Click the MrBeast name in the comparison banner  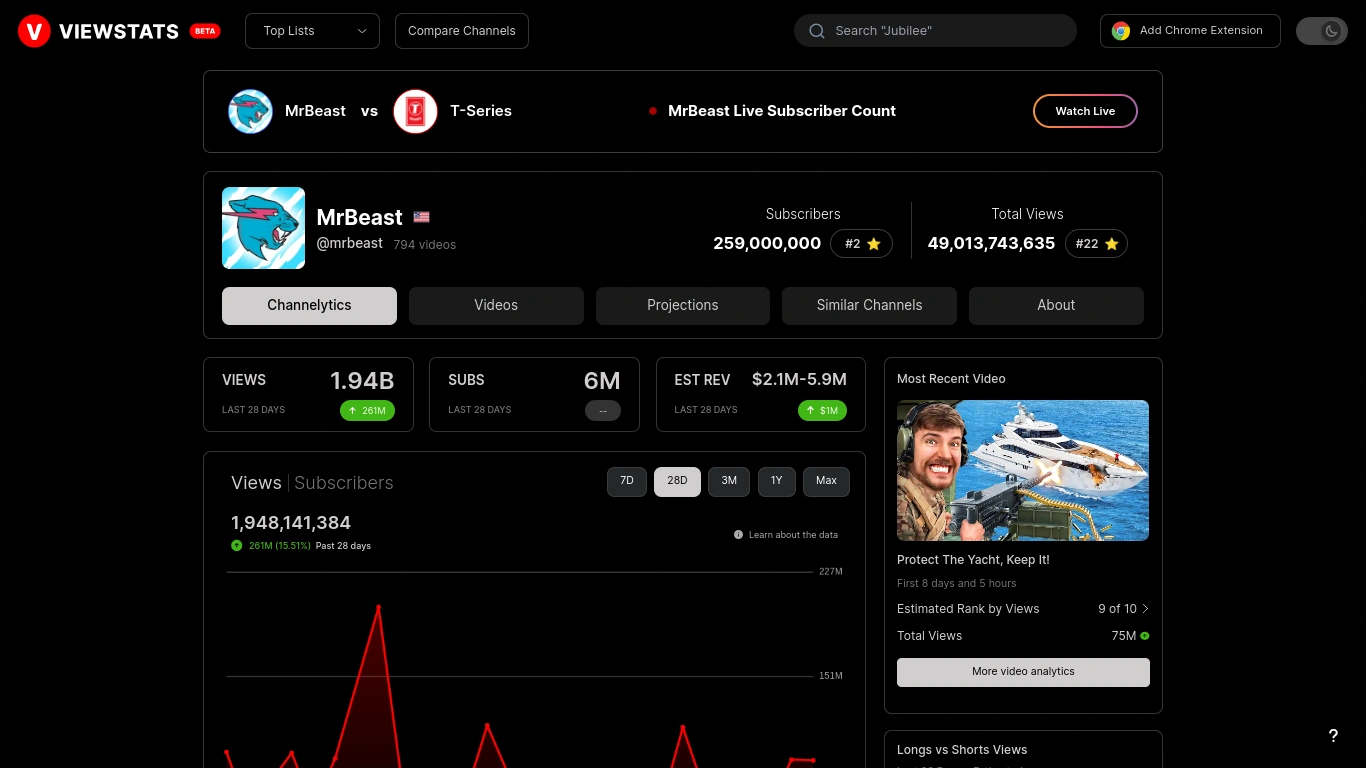[x=315, y=111]
